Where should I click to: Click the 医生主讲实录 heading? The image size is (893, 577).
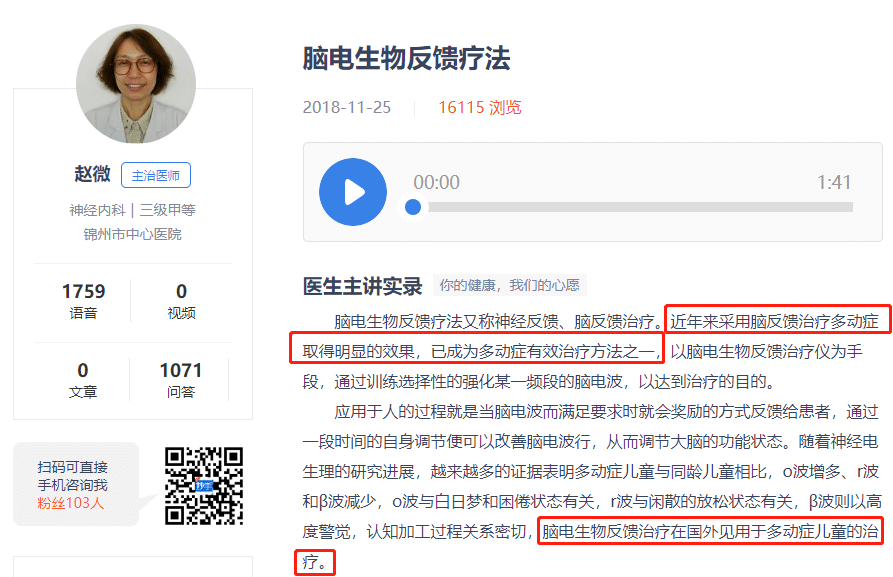(362, 286)
